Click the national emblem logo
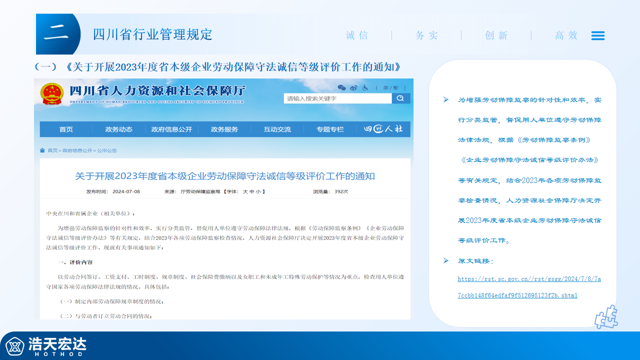This screenshot has height=360, width=640. point(52,94)
